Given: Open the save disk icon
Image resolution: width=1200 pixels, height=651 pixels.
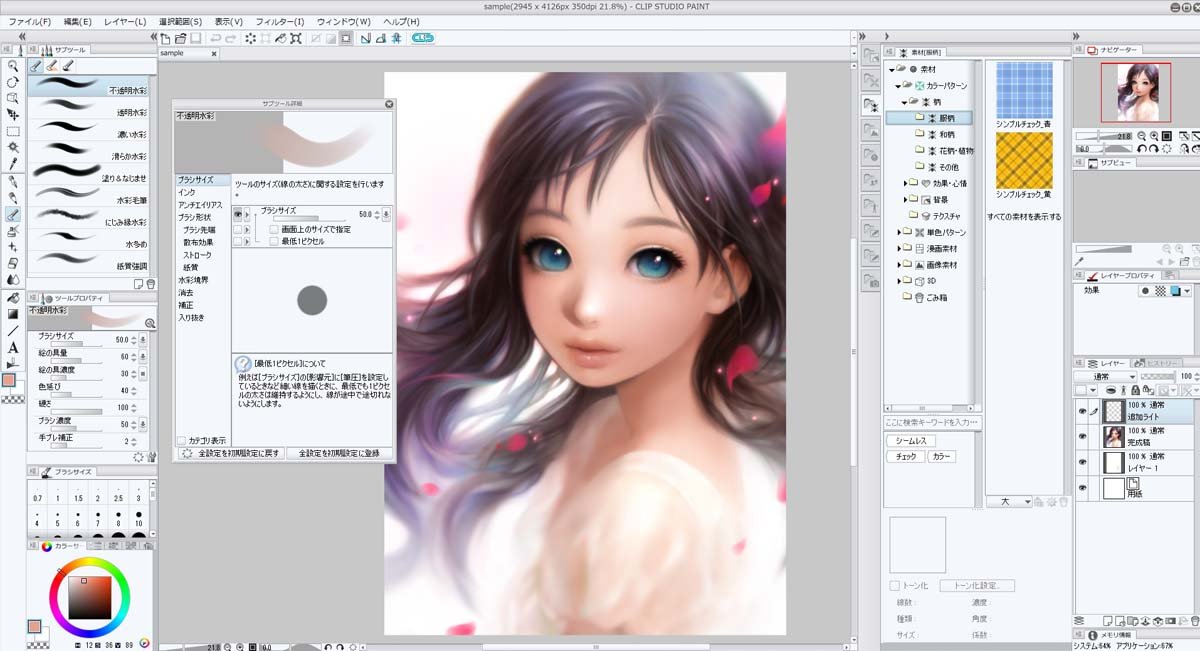Looking at the screenshot, I should 196,38.
